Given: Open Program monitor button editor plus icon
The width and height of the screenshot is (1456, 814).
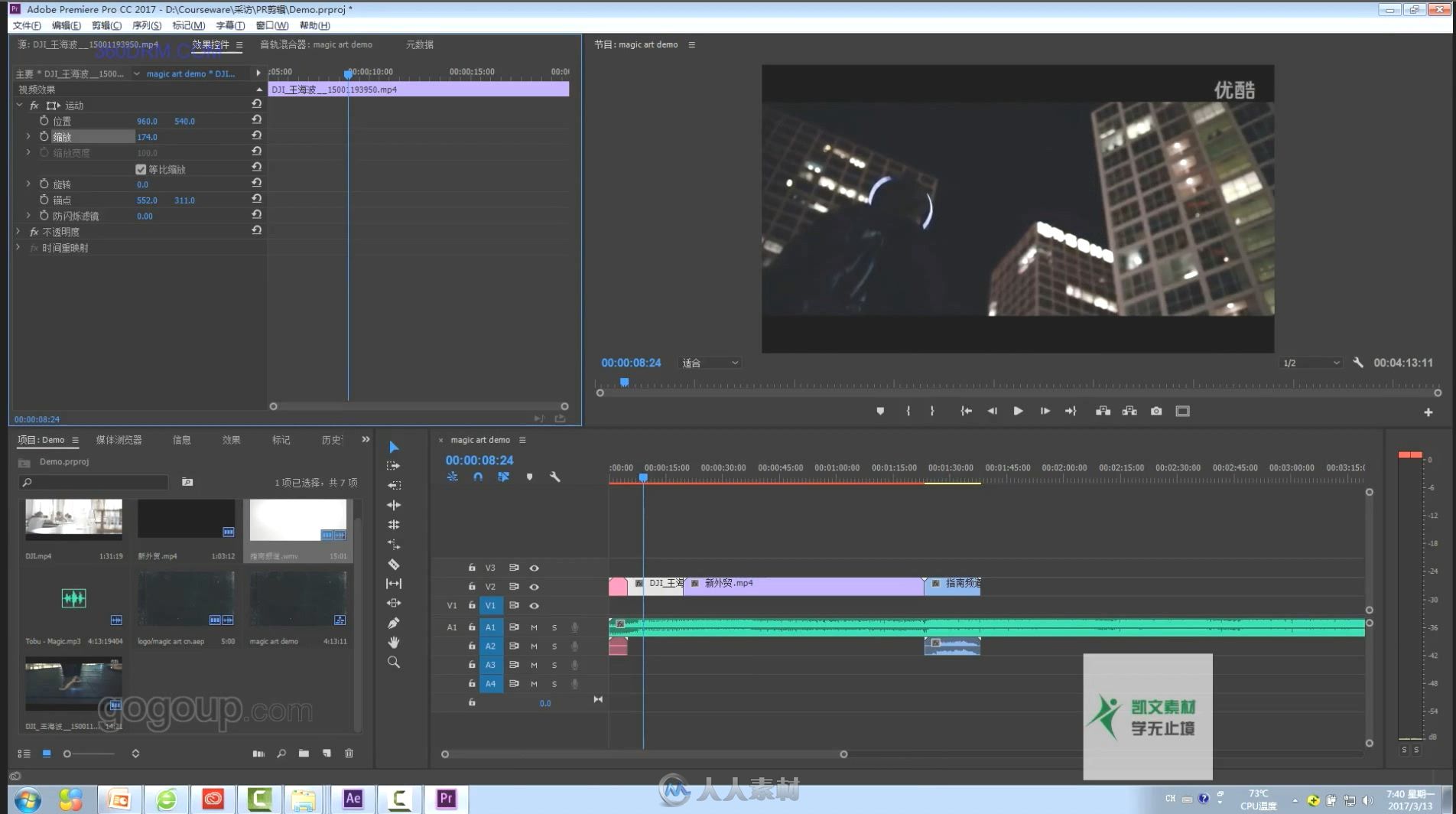Looking at the screenshot, I should pyautogui.click(x=1428, y=412).
